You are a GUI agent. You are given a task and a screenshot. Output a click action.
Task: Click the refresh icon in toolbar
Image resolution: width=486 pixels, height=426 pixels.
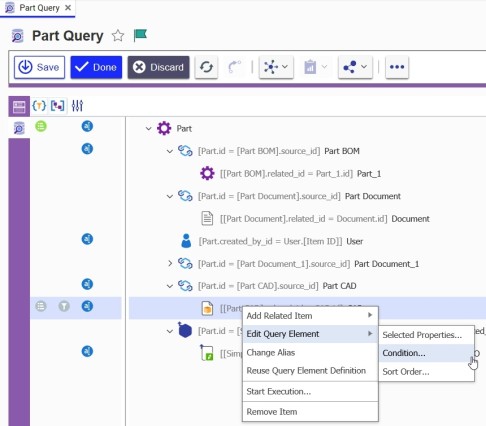[206, 67]
